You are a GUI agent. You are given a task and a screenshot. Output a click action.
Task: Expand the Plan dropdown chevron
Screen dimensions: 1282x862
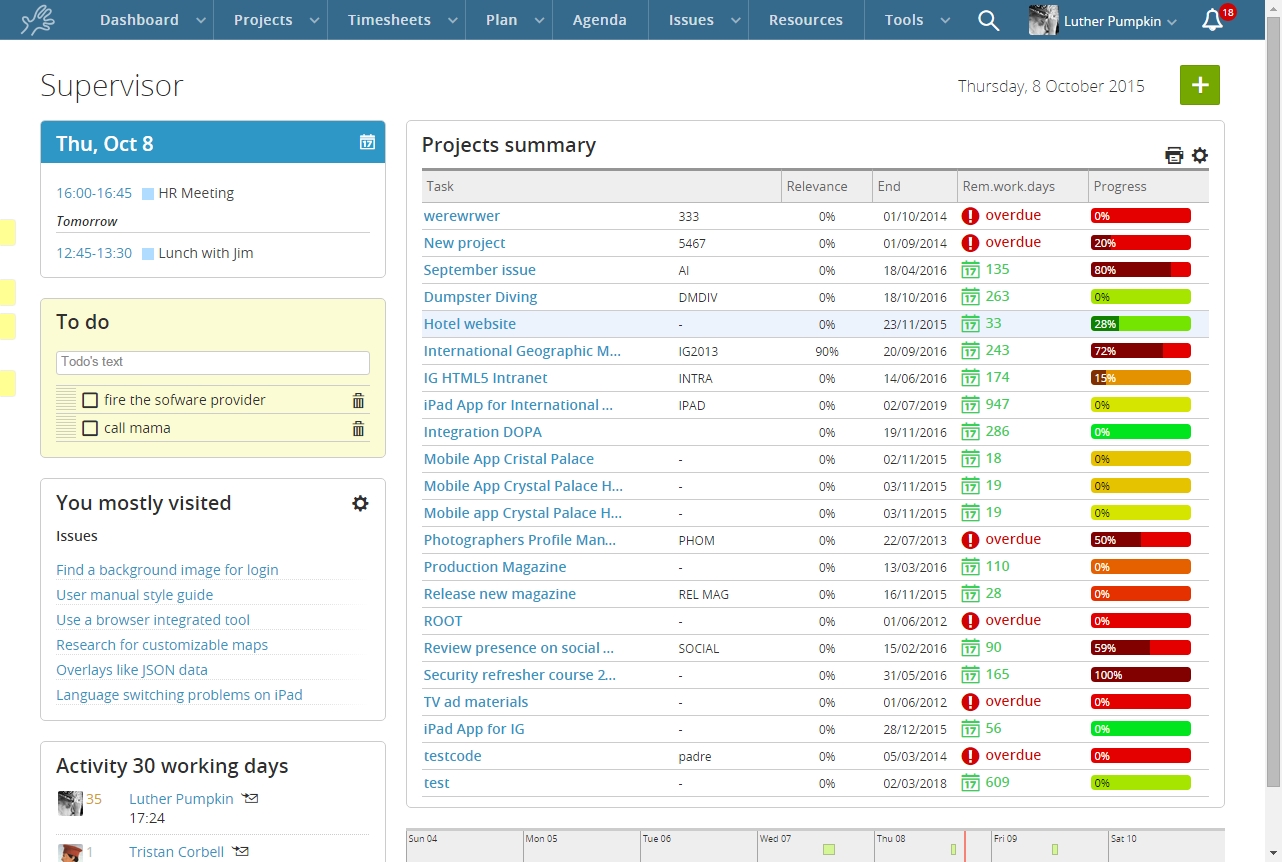click(539, 20)
